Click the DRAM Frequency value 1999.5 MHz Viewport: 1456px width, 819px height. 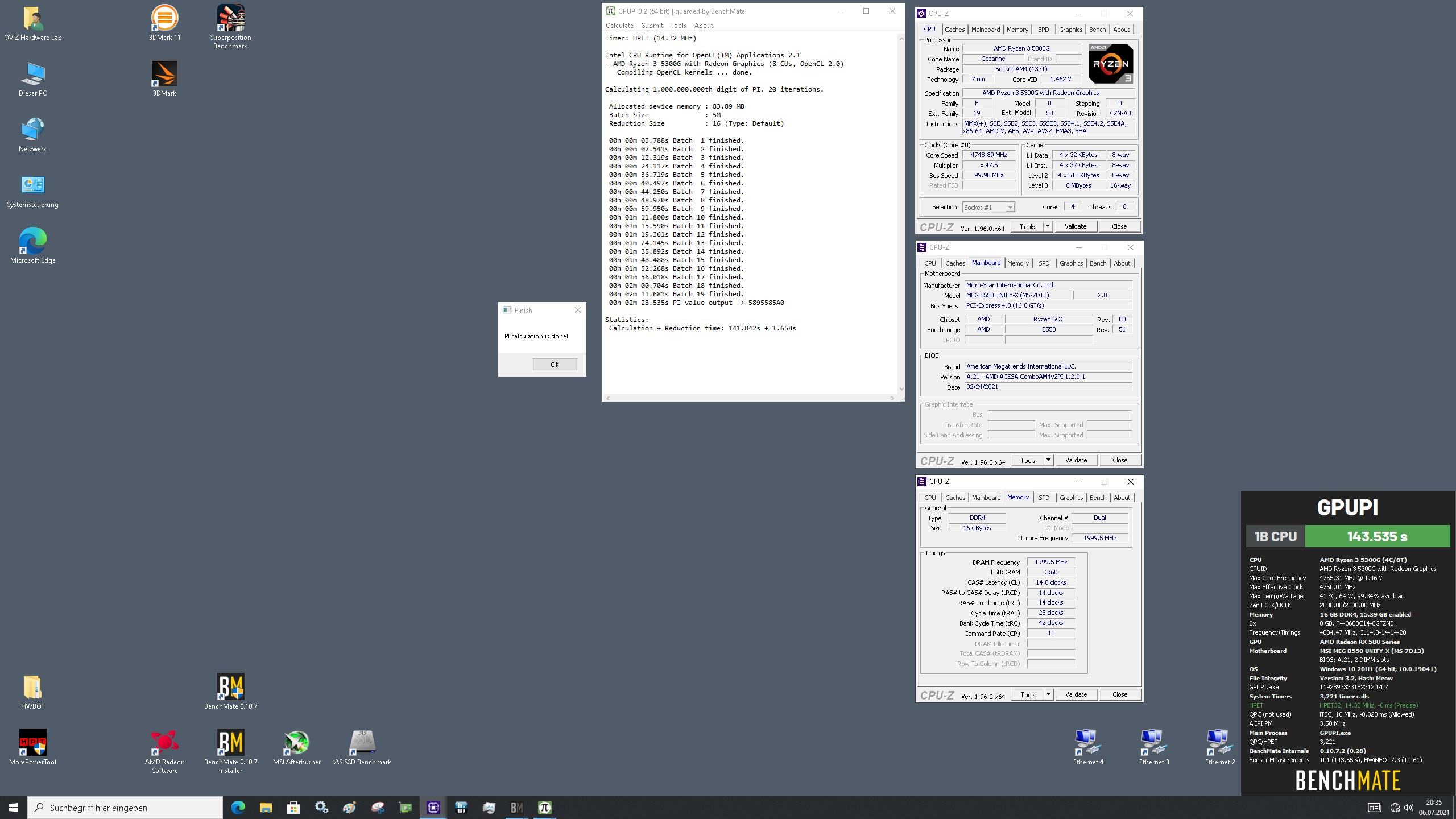pos(1050,562)
